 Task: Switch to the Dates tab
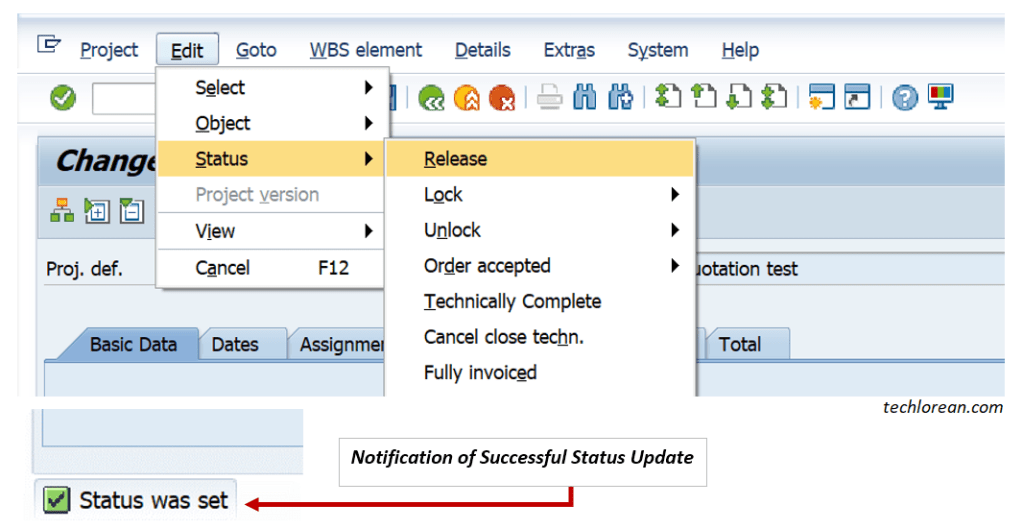[x=235, y=344]
